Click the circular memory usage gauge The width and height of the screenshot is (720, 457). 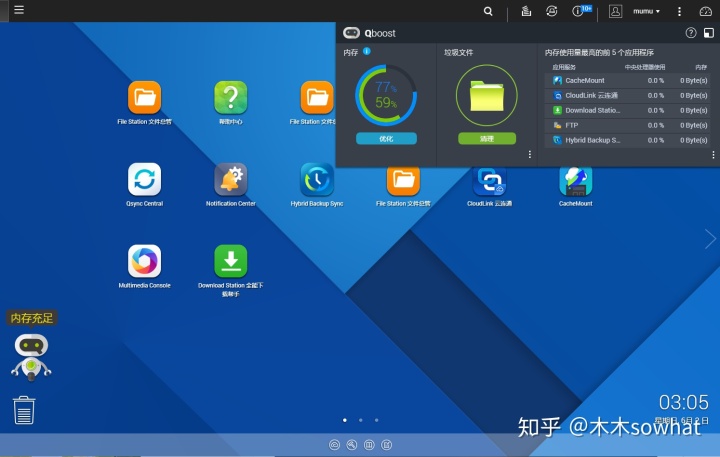[386, 95]
